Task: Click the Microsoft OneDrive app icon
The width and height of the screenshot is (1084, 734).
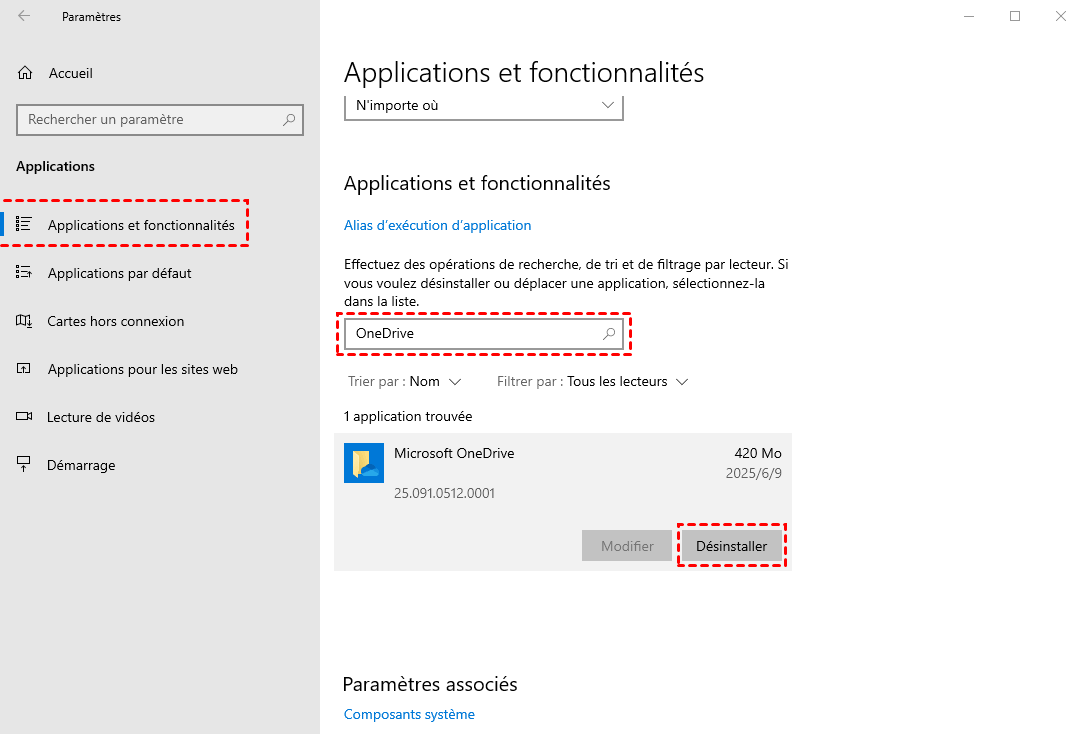Action: pyautogui.click(x=364, y=463)
